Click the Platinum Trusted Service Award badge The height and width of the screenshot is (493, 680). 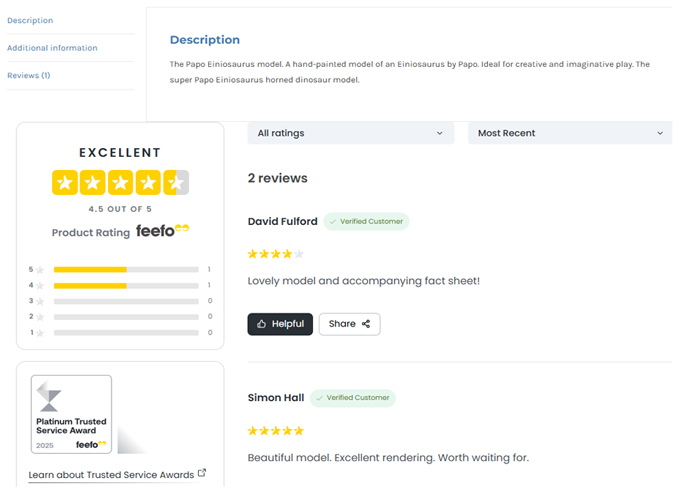[x=71, y=415]
